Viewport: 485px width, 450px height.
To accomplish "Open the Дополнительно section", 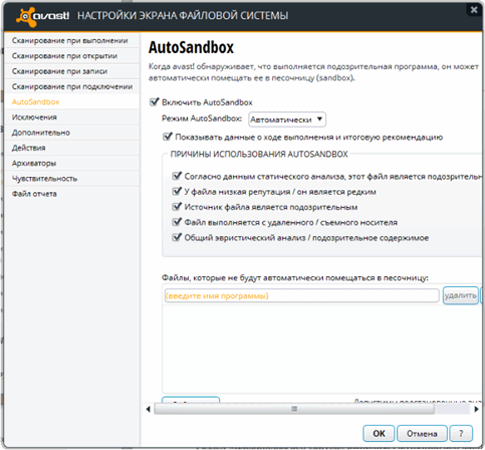I will [72, 132].
